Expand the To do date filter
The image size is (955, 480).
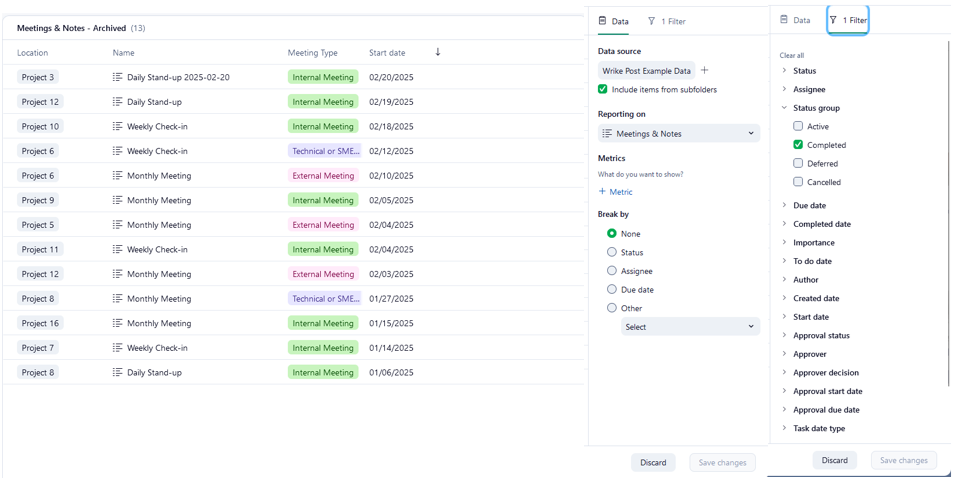pos(784,261)
